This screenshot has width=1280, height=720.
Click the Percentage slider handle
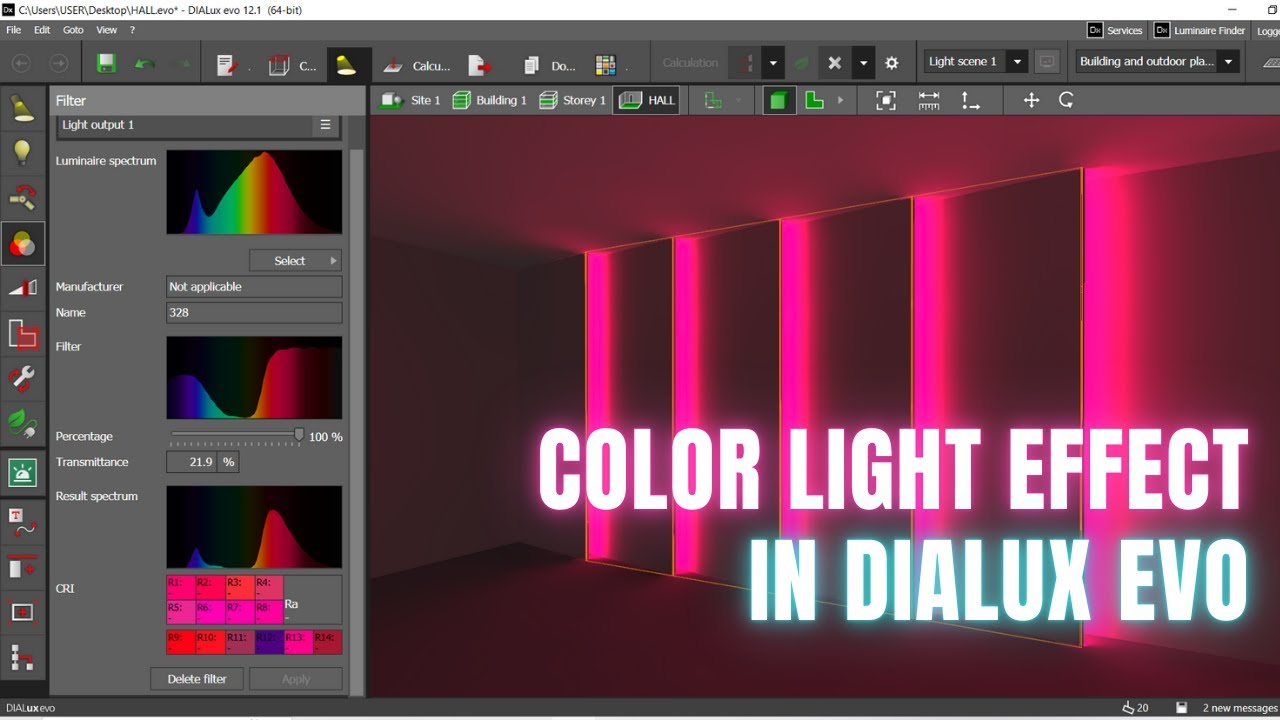pos(298,434)
